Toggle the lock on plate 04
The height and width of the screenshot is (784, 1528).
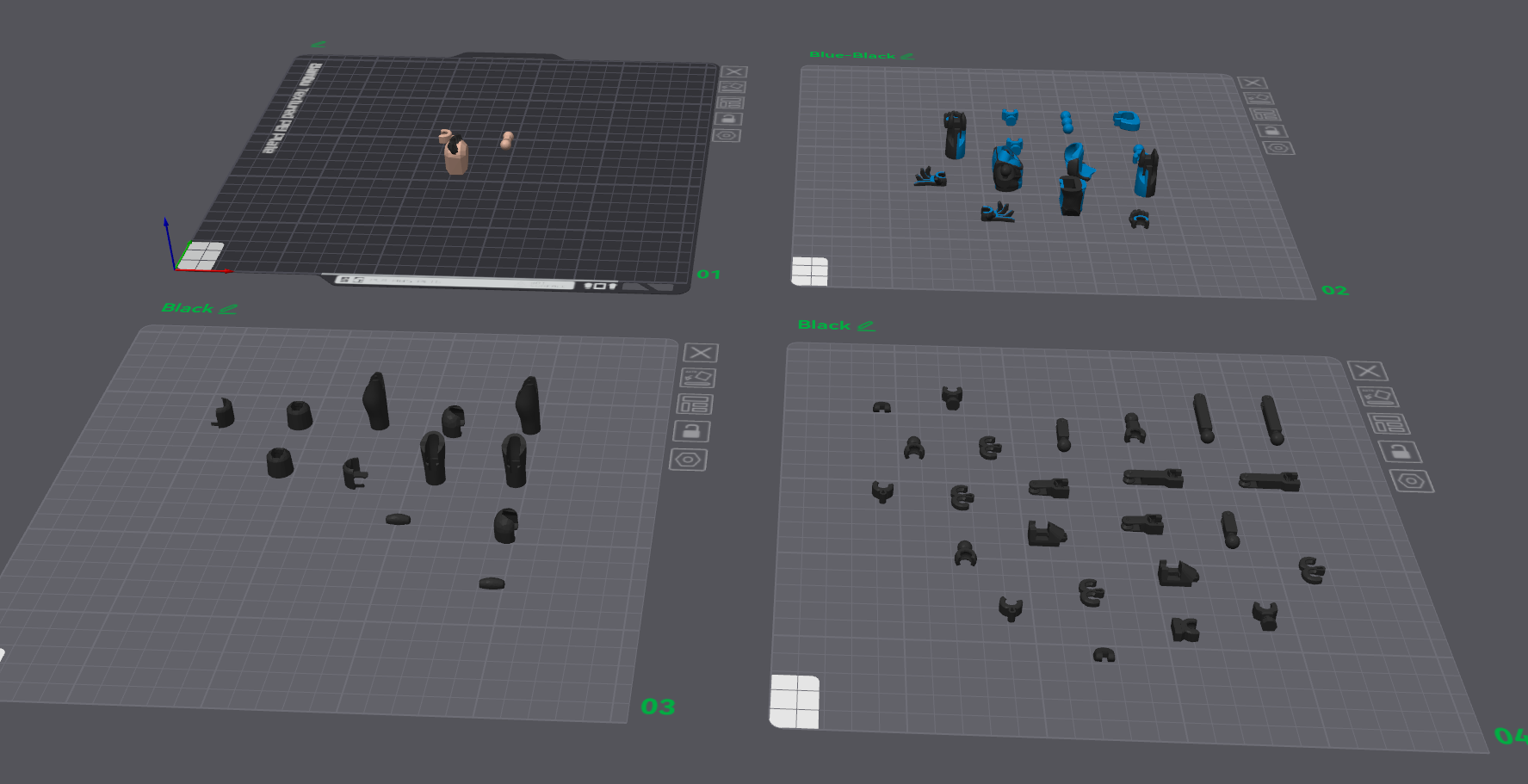[1400, 451]
